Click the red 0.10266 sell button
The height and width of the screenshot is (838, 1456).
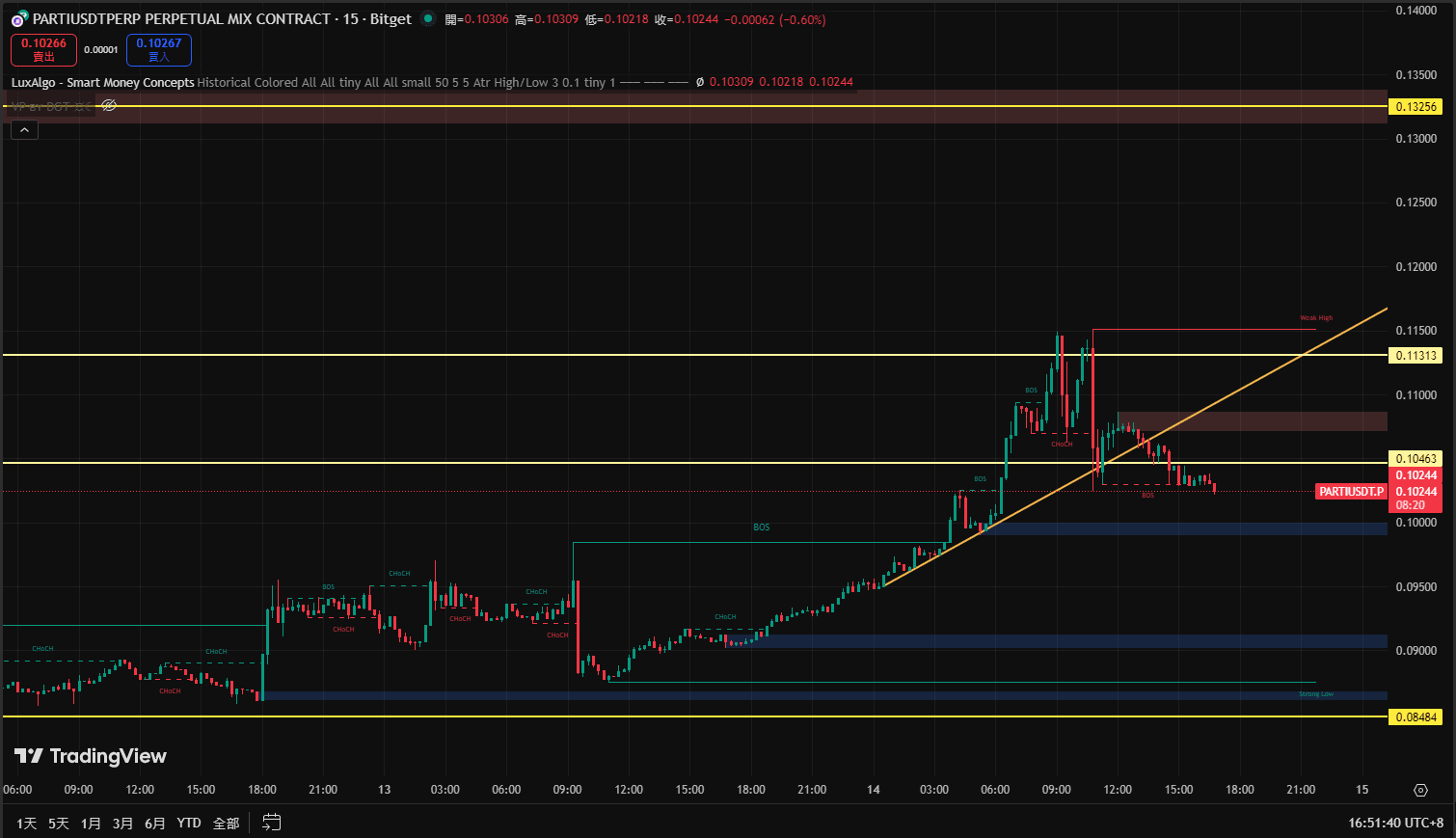click(43, 49)
